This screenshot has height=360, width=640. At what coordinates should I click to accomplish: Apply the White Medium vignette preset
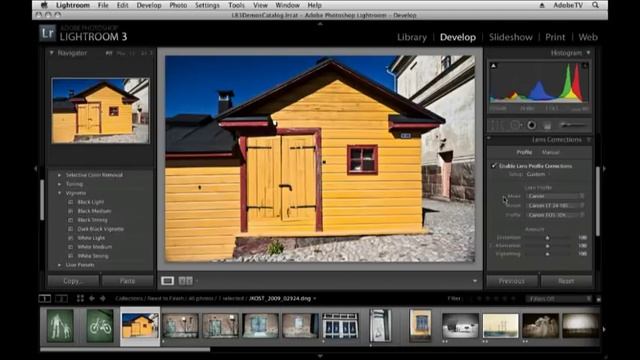pyautogui.click(x=94, y=247)
